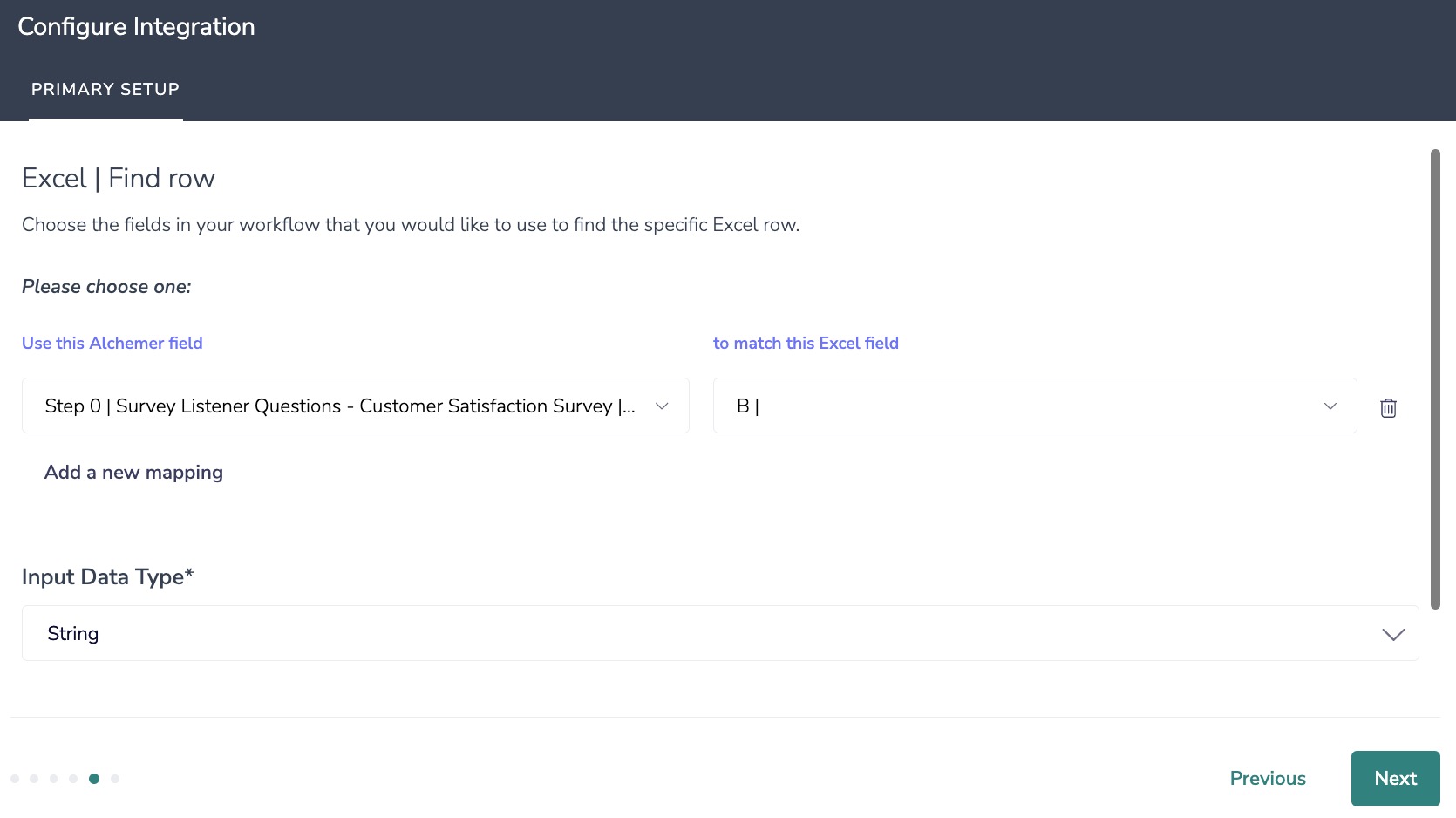Go back with the Previous button
Image resolution: width=1456 pixels, height=818 pixels.
[x=1267, y=778]
